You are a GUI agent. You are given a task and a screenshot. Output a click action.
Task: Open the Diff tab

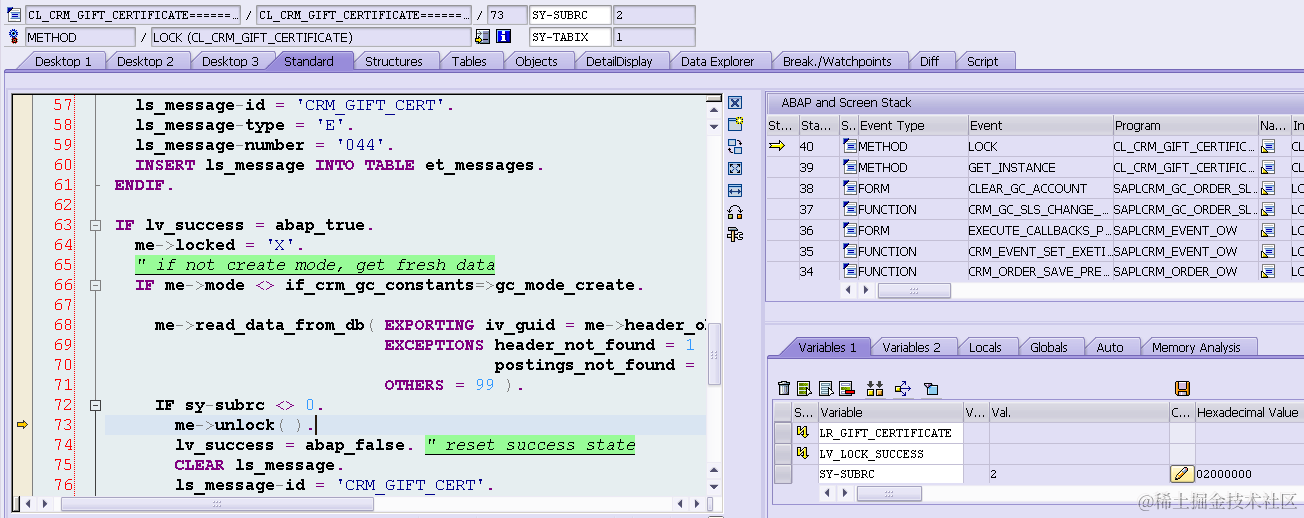pyautogui.click(x=930, y=61)
